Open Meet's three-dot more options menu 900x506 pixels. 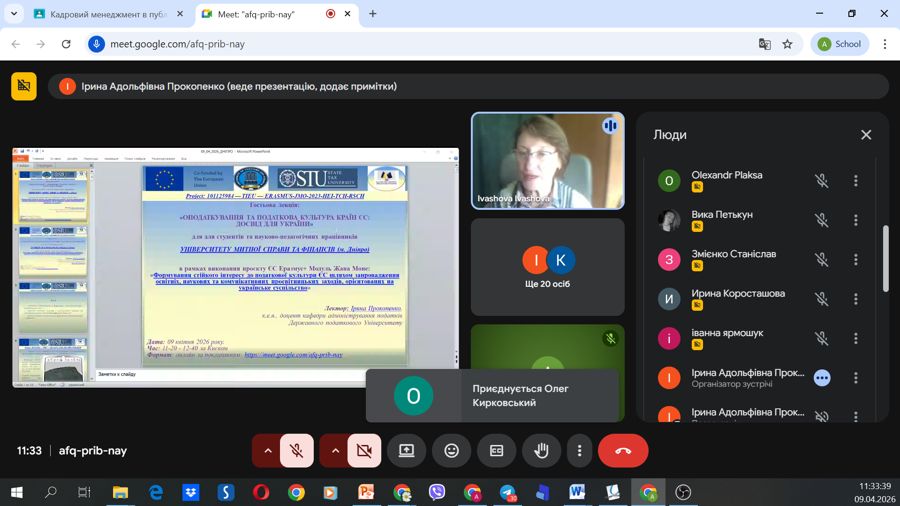pos(579,451)
